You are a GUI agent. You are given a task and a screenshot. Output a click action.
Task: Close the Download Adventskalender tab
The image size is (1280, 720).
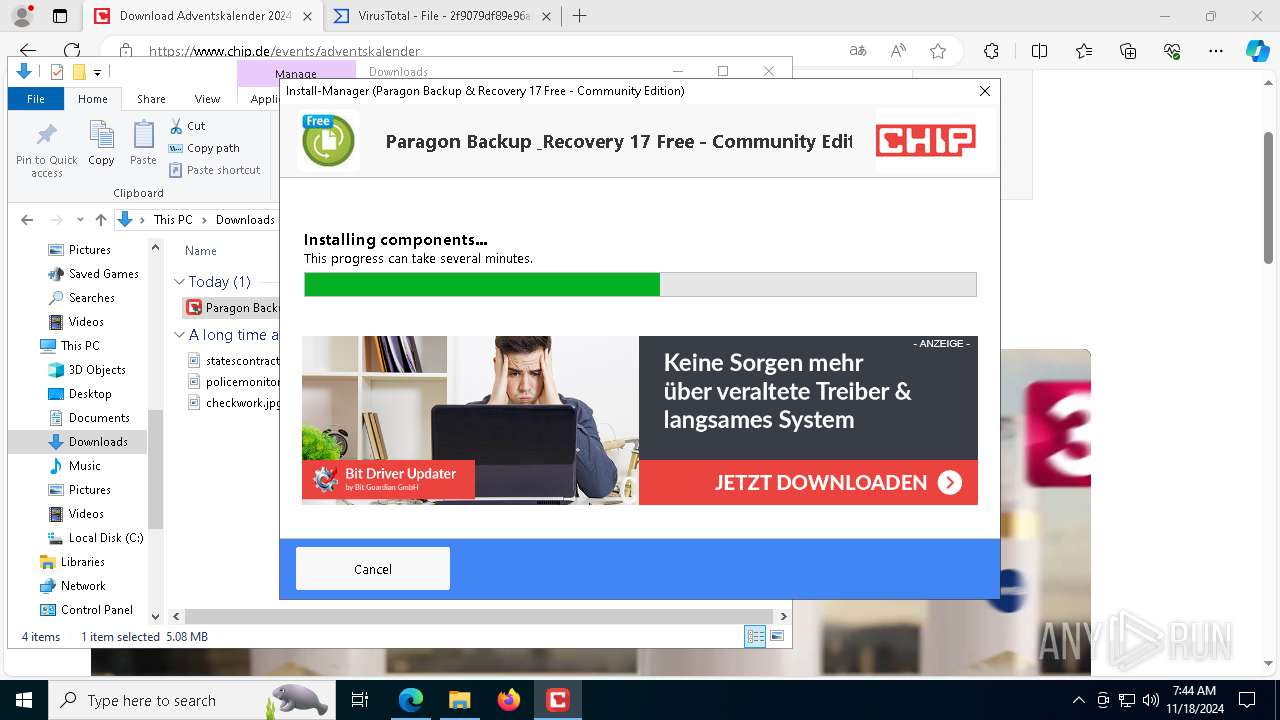click(x=307, y=16)
